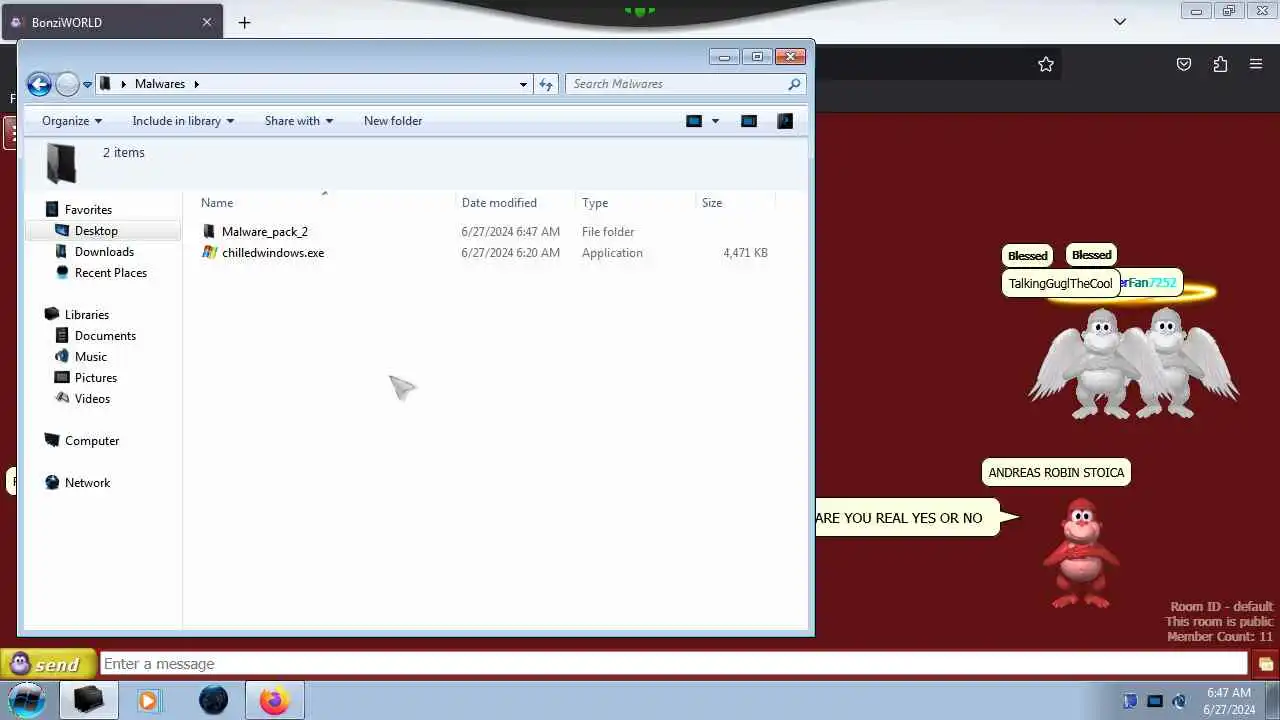Click the TalkingGuglTheCool angel Bonzi character
This screenshot has width=1280, height=720.
coord(1097,363)
